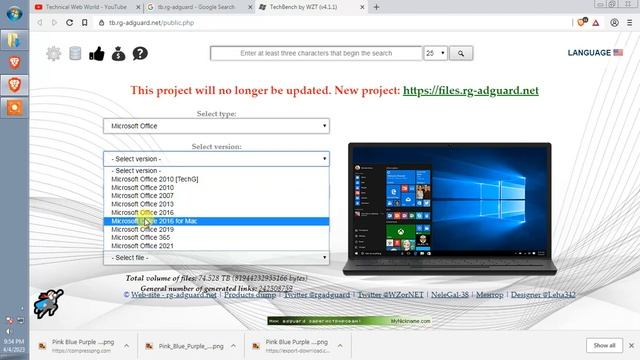Open the Mesrrop footer link
Viewport: 640px width, 360px height.
click(489, 295)
